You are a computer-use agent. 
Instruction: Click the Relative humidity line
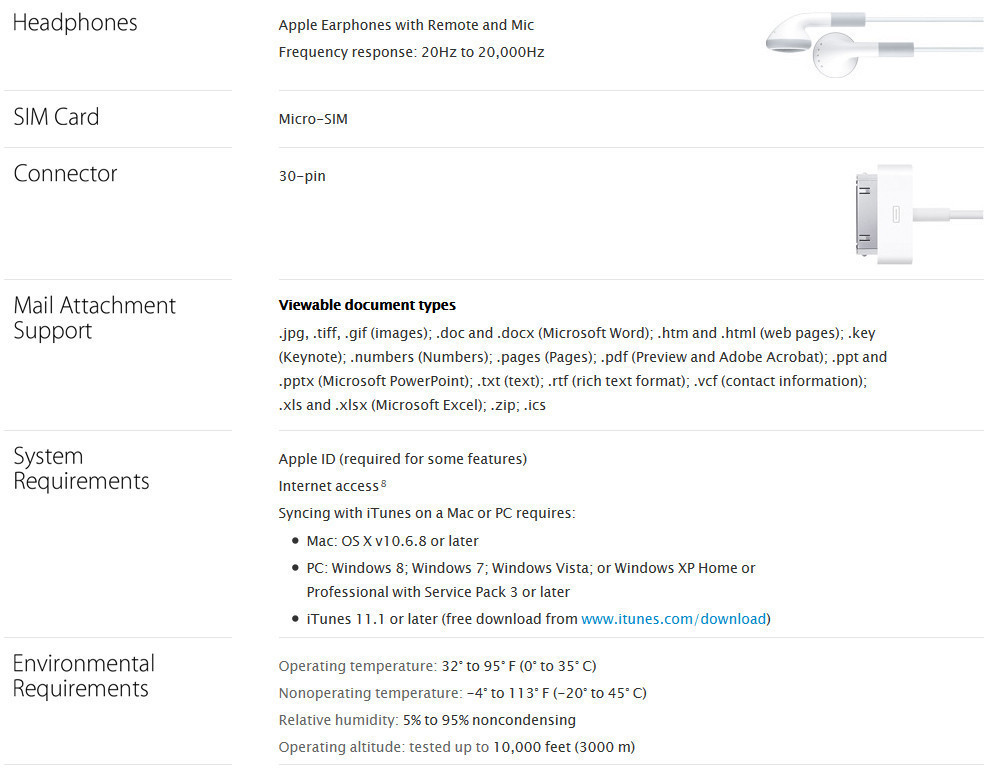[x=427, y=720]
